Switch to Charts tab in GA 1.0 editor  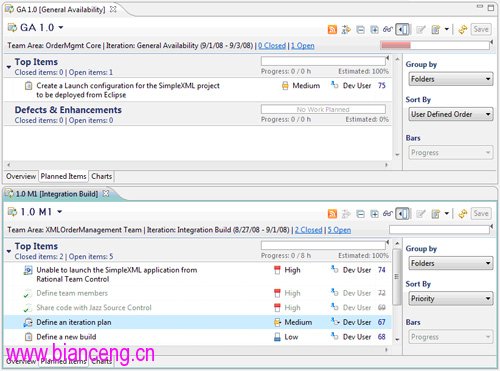[x=102, y=176]
